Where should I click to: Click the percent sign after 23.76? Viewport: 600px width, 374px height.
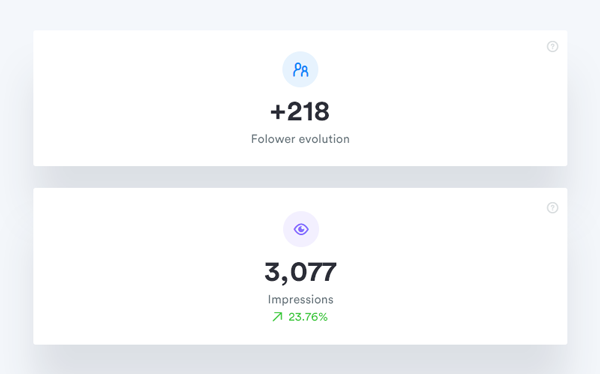click(x=323, y=317)
